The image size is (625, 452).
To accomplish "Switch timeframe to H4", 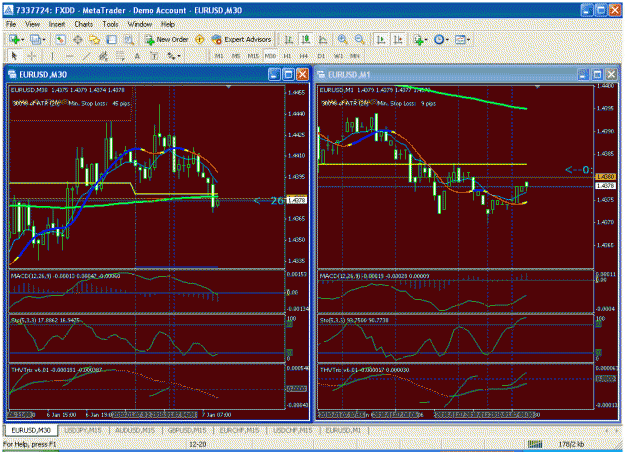I will tap(304, 56).
